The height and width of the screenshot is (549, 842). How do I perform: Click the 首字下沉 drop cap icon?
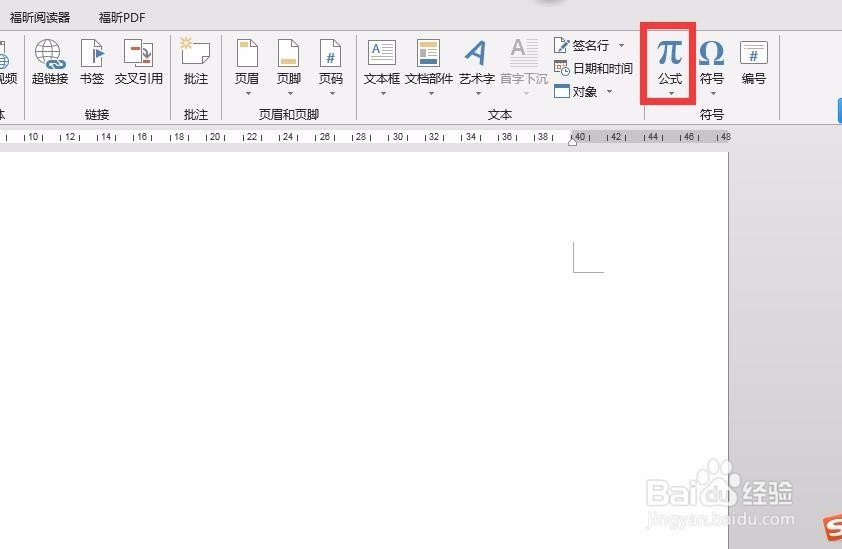524,53
